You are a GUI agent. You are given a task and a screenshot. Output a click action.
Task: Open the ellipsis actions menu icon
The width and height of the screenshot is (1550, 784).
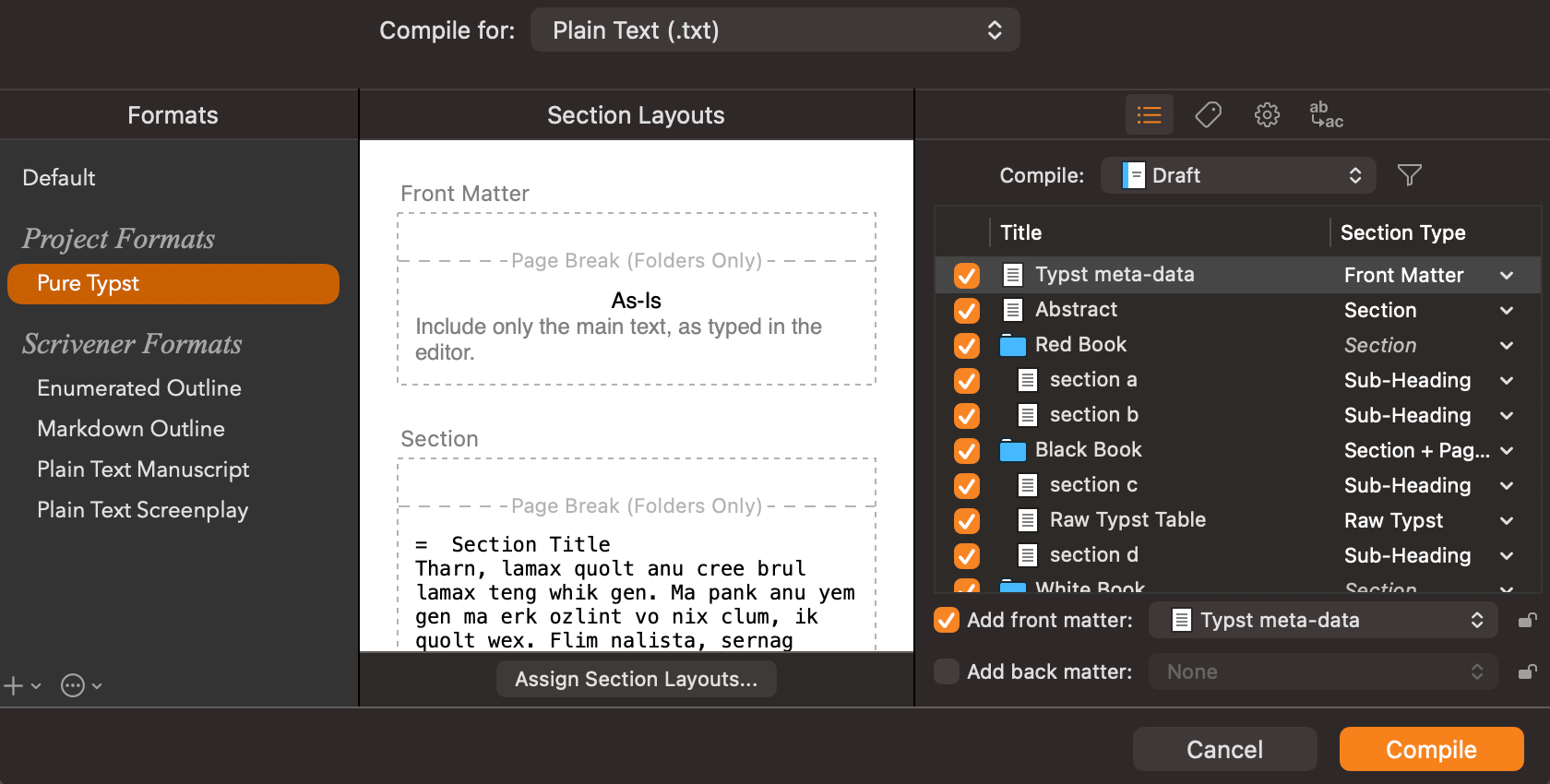[x=73, y=685]
